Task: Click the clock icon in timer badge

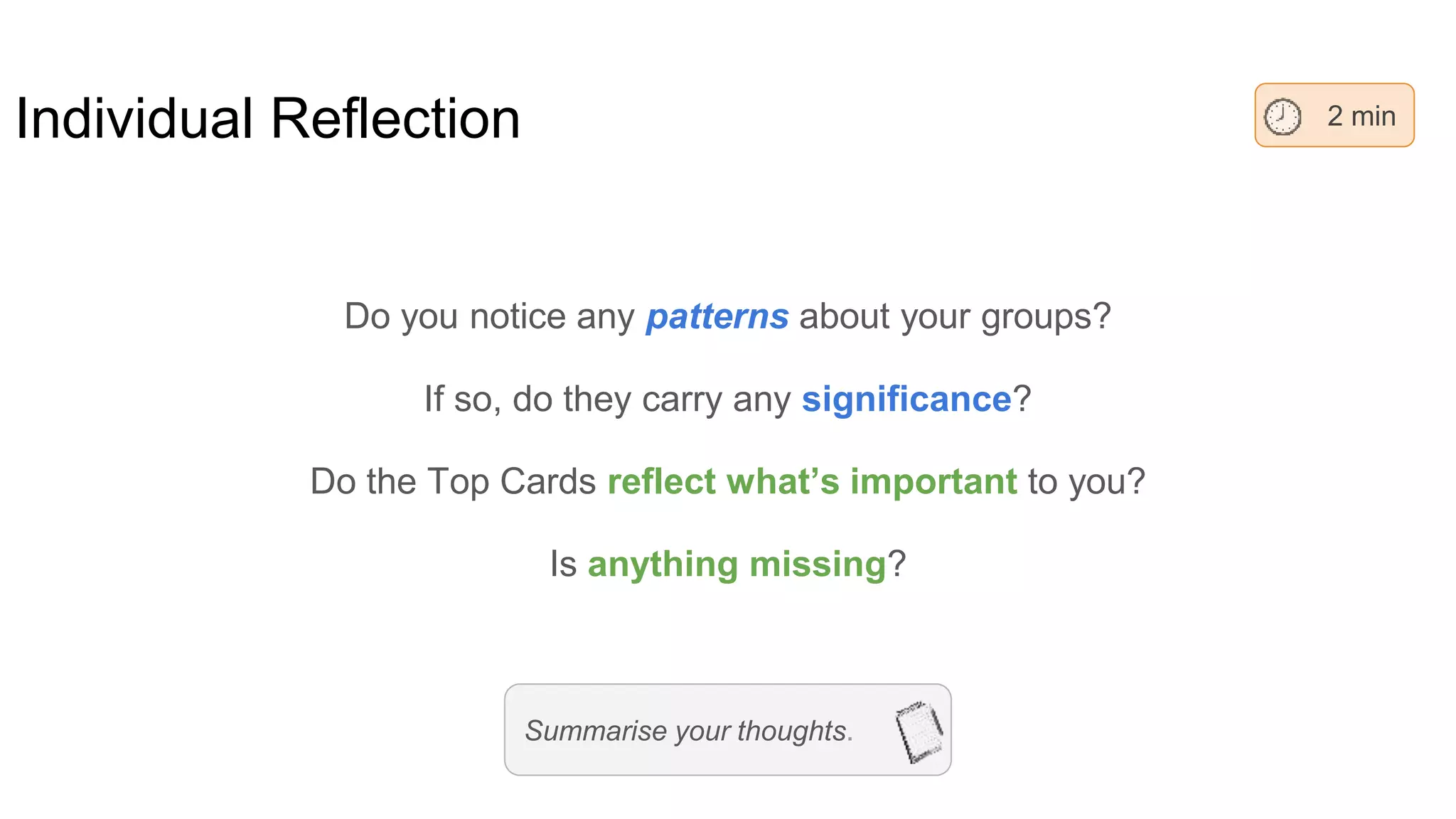Action: 1283,117
